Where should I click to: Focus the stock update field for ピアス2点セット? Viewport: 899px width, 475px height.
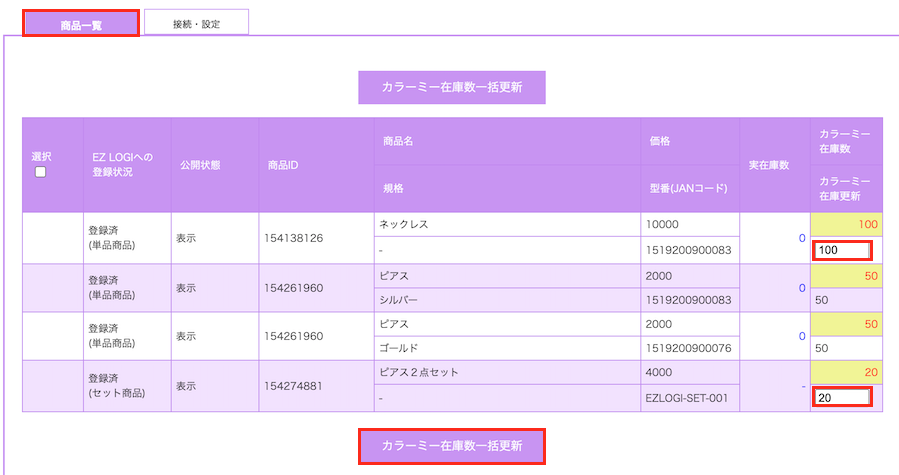click(x=842, y=397)
